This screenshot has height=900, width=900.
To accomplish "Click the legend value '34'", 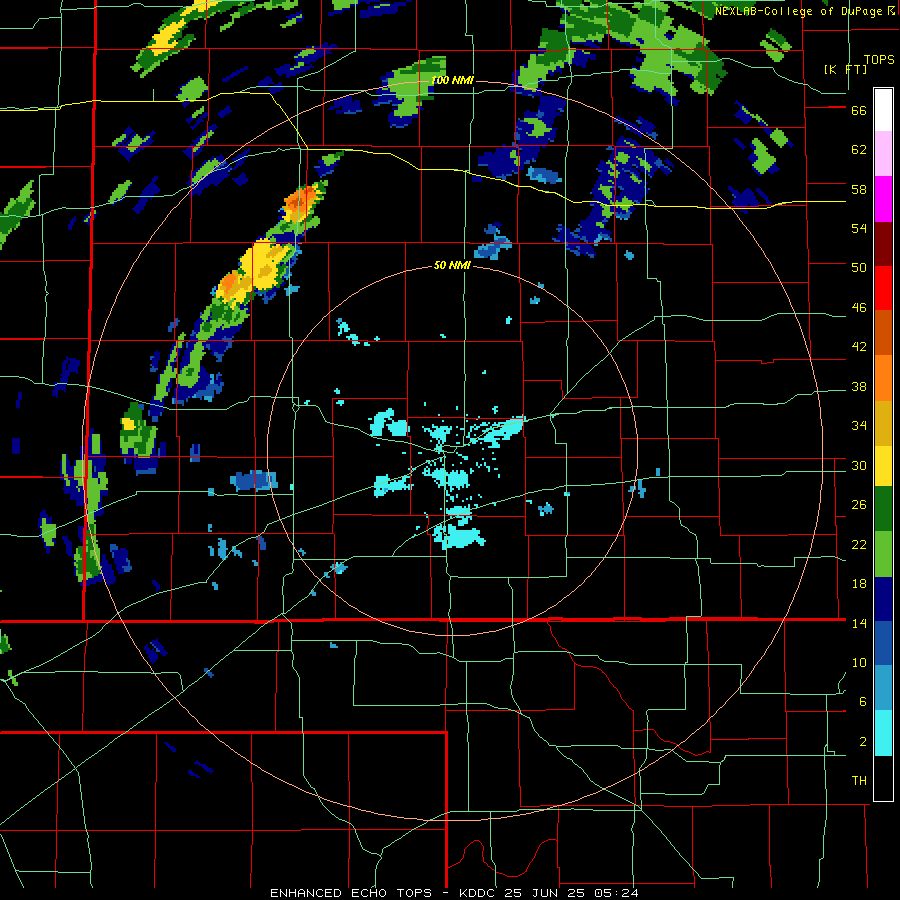I will coord(859,425).
